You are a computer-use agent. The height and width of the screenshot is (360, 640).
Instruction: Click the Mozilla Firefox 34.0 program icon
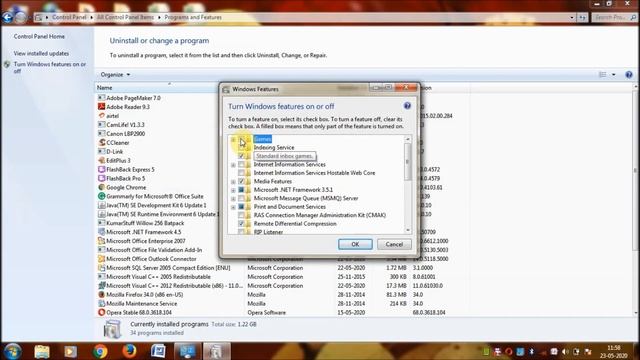[x=101, y=295]
